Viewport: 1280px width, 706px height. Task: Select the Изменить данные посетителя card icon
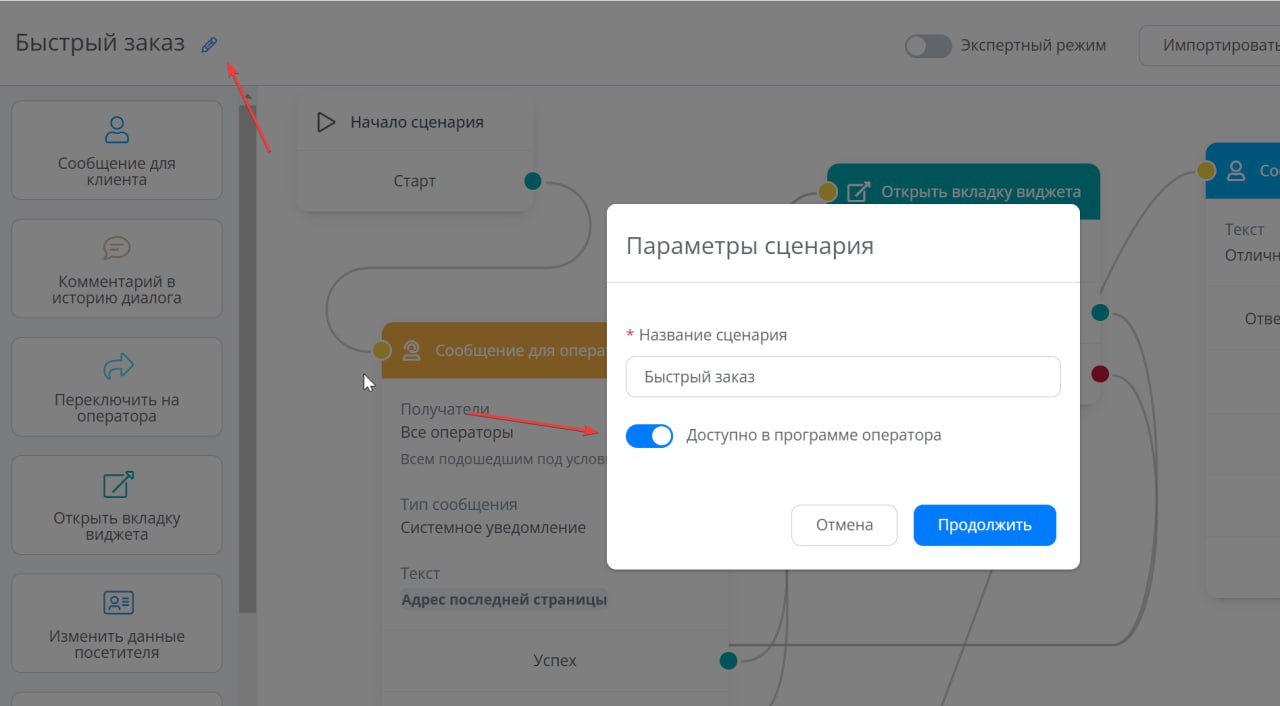point(117,603)
